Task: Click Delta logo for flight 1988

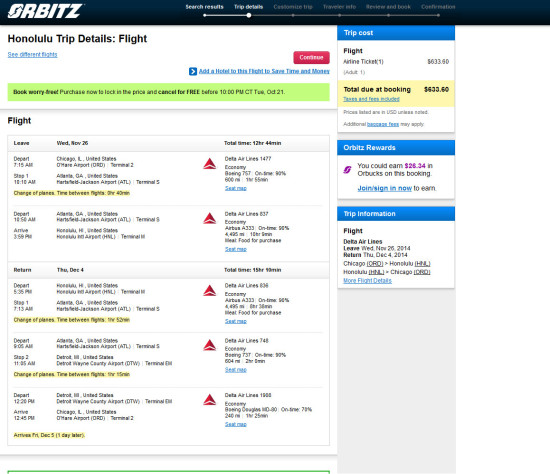Action: (x=210, y=400)
